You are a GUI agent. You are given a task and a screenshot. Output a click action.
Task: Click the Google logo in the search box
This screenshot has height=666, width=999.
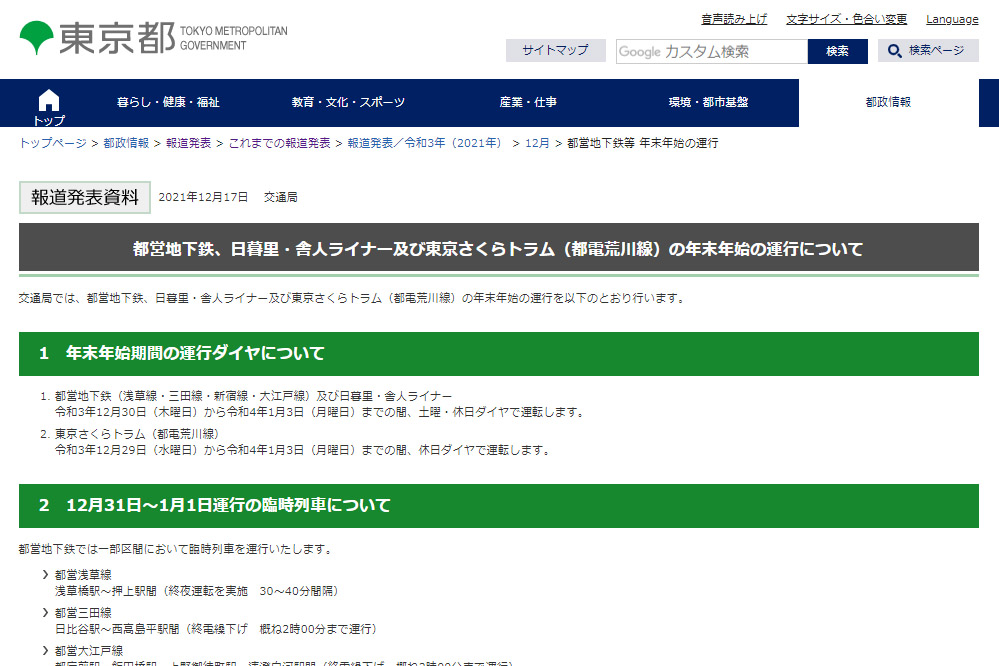[640, 50]
